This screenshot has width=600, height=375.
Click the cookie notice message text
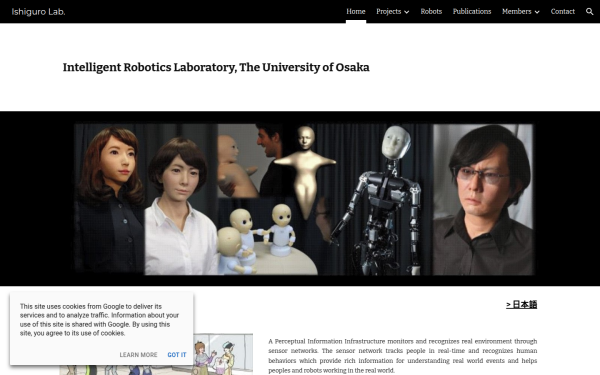[99, 320]
